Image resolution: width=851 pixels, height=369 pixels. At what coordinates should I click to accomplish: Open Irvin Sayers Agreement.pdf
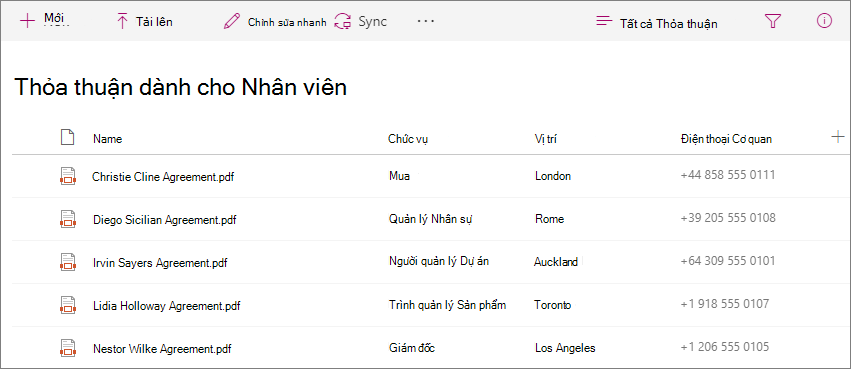[160, 263]
